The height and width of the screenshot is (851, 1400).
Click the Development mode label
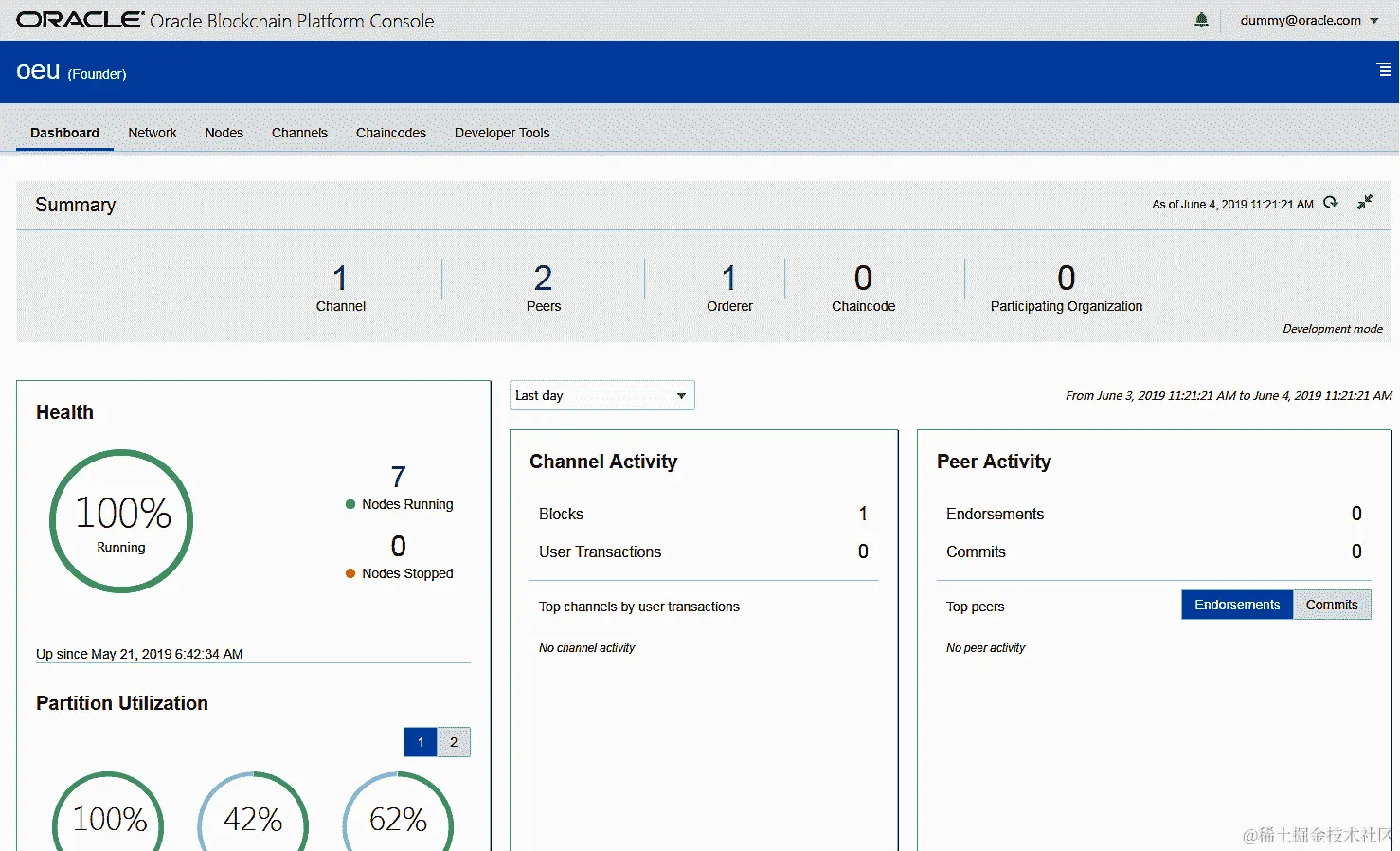coord(1333,329)
